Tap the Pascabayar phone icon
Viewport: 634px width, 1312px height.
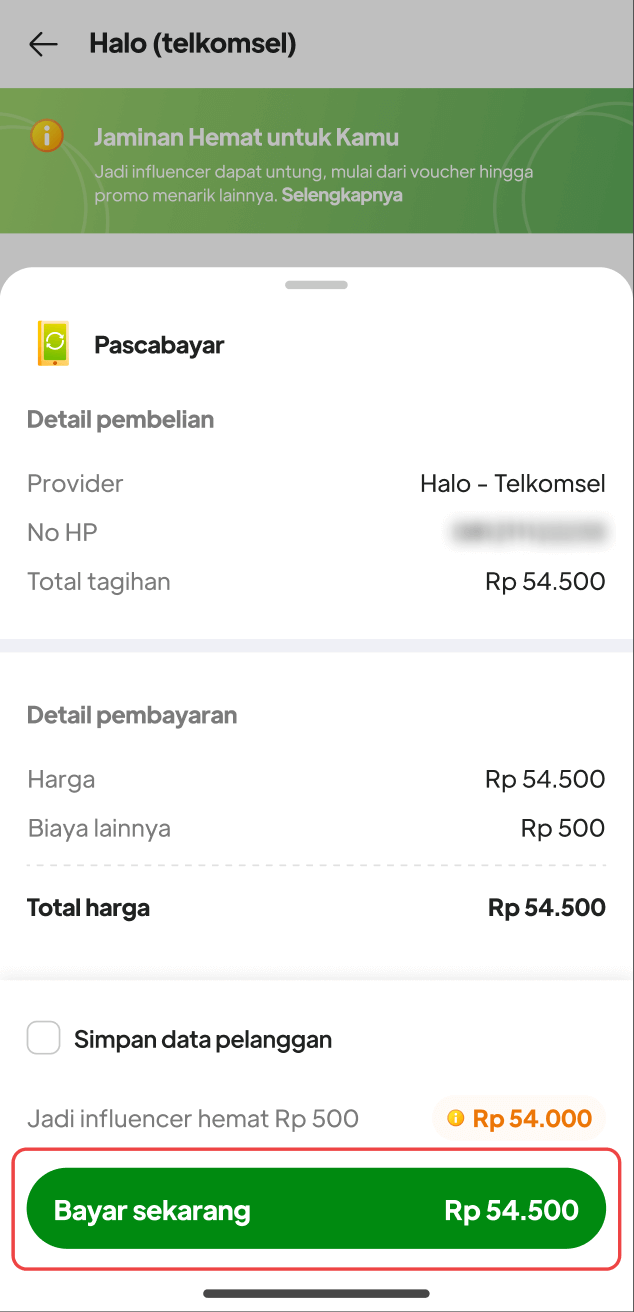[54, 344]
